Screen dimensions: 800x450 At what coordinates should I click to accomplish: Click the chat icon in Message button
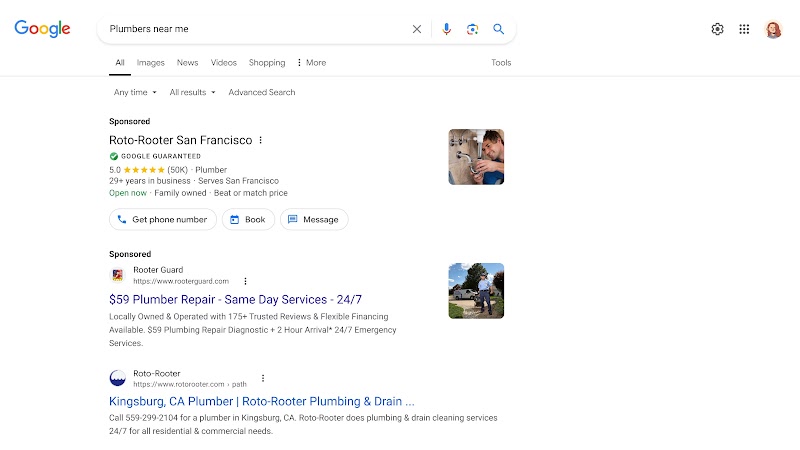292,219
